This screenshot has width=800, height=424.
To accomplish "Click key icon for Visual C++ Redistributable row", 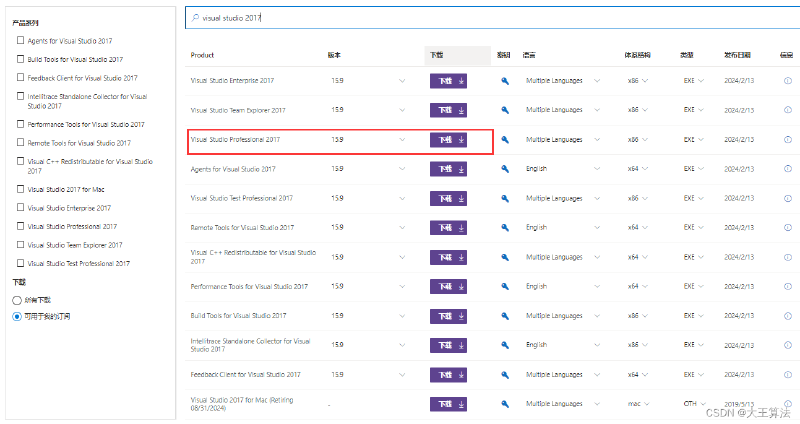I will (x=505, y=257).
